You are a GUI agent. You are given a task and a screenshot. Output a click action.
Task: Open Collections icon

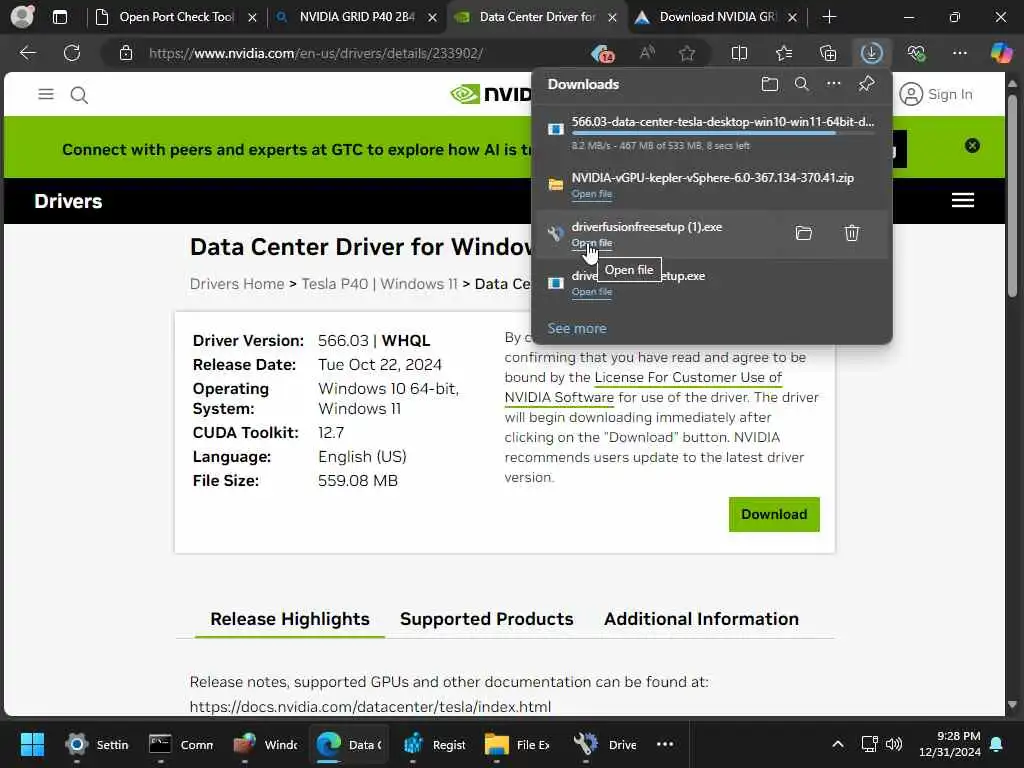point(828,53)
